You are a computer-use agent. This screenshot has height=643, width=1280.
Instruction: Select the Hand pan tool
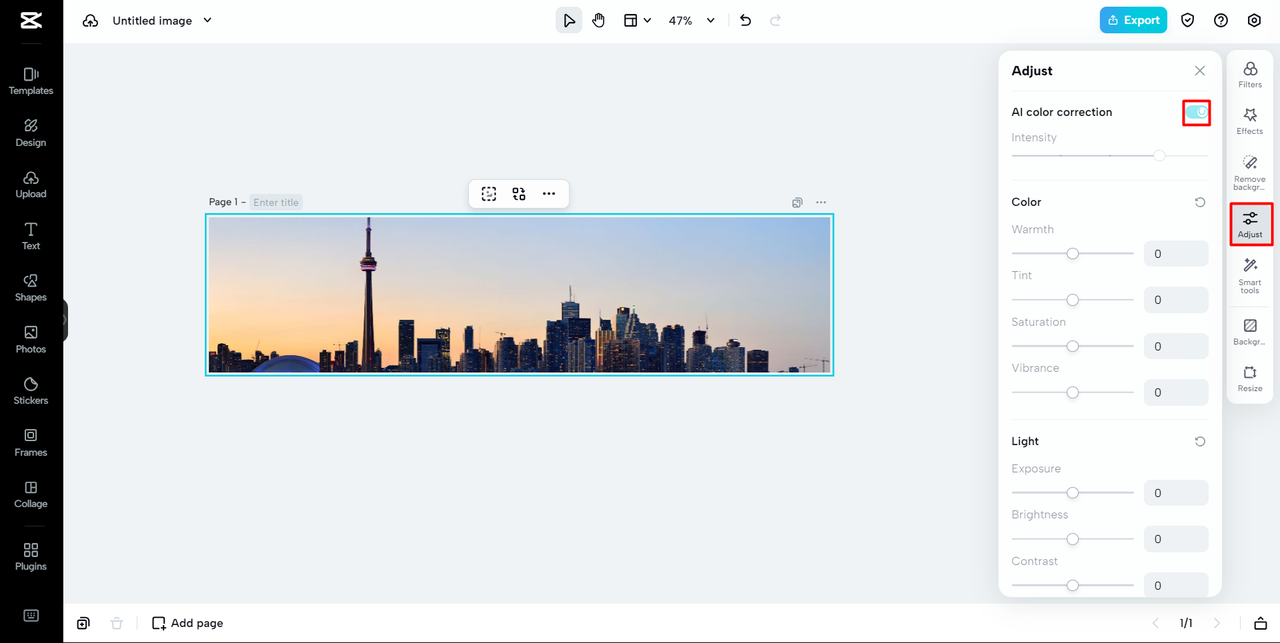pyautogui.click(x=598, y=20)
